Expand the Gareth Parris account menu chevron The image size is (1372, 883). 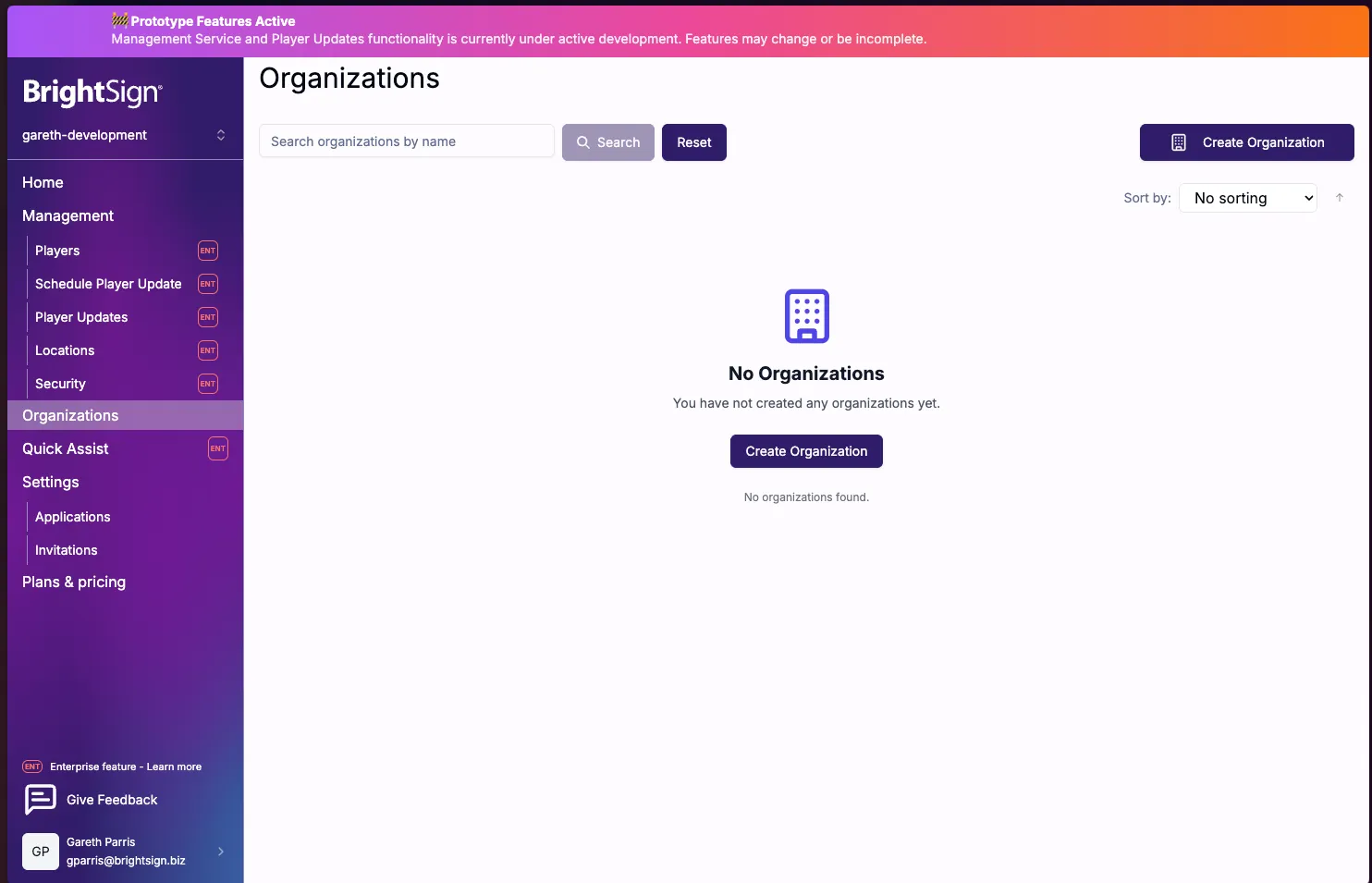pyautogui.click(x=221, y=852)
